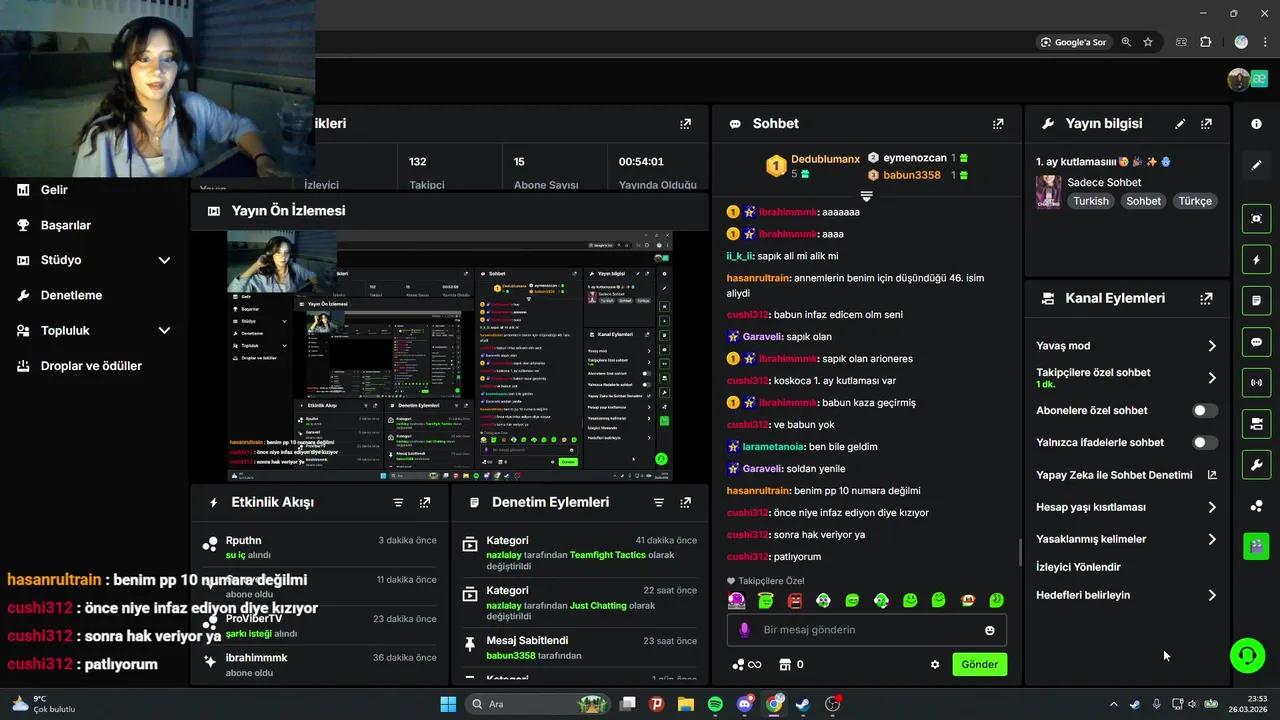Click the Sadece Sohbet category thumbnail
Screen dimensions: 1280x720
pos(1049,192)
